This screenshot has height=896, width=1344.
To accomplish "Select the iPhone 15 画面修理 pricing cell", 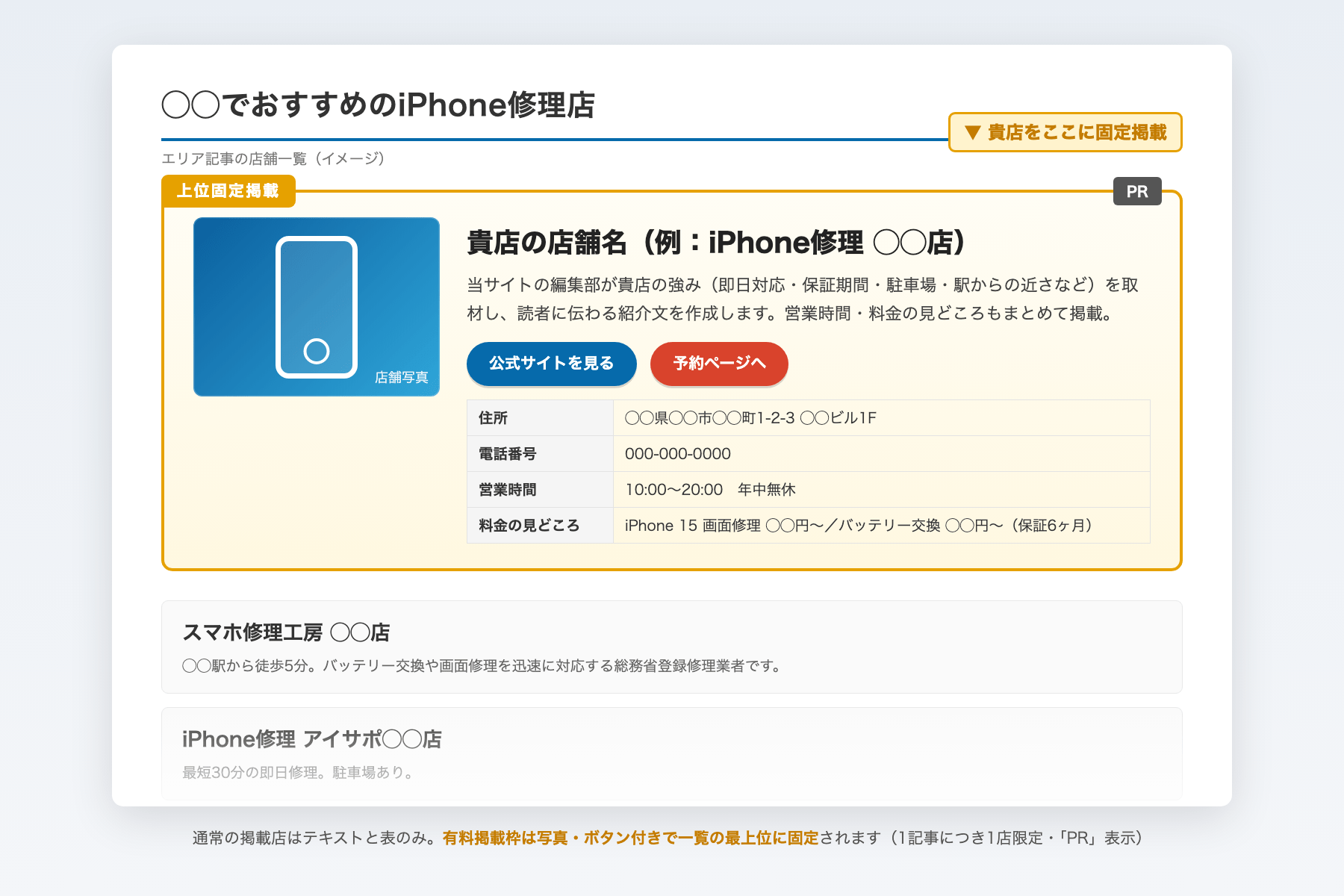I will pyautogui.click(x=882, y=526).
